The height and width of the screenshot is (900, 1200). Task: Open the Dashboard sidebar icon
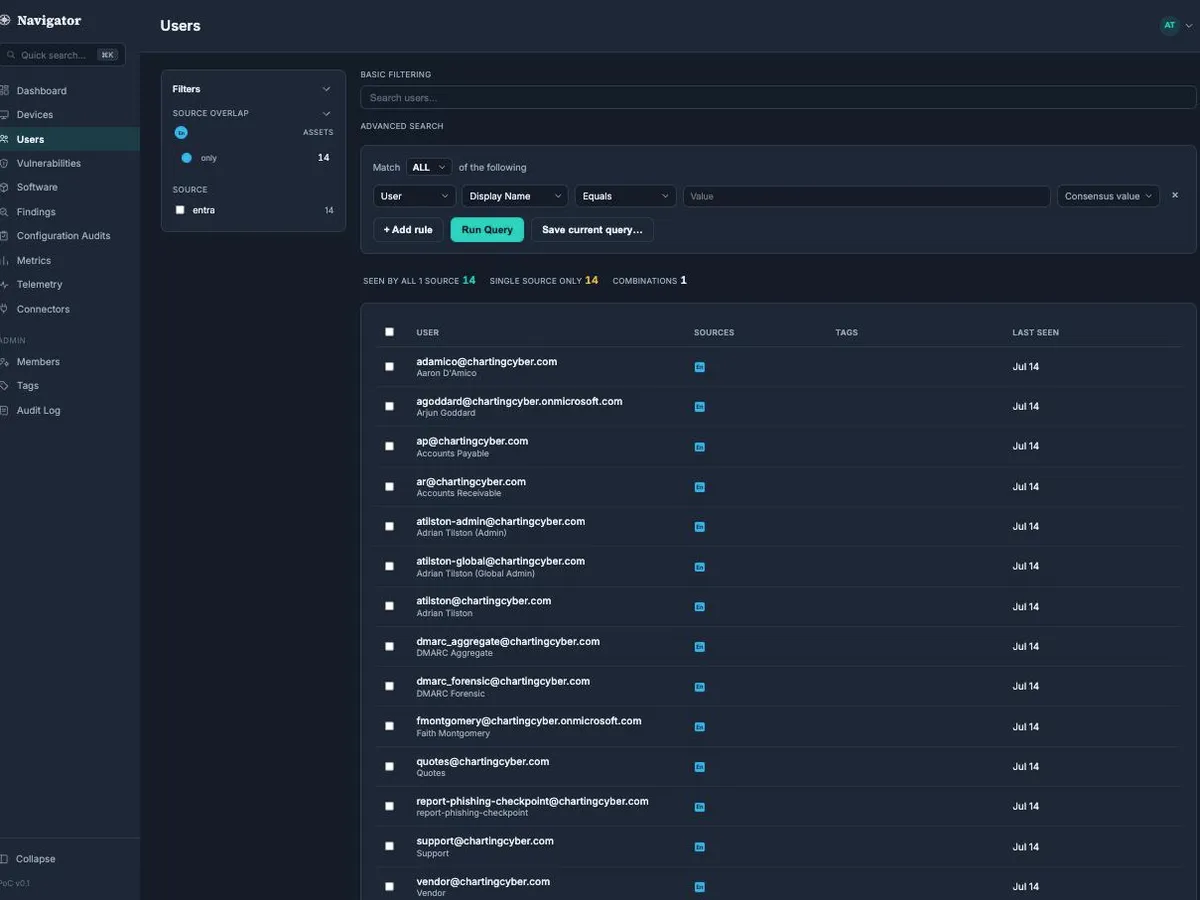coord(4,91)
